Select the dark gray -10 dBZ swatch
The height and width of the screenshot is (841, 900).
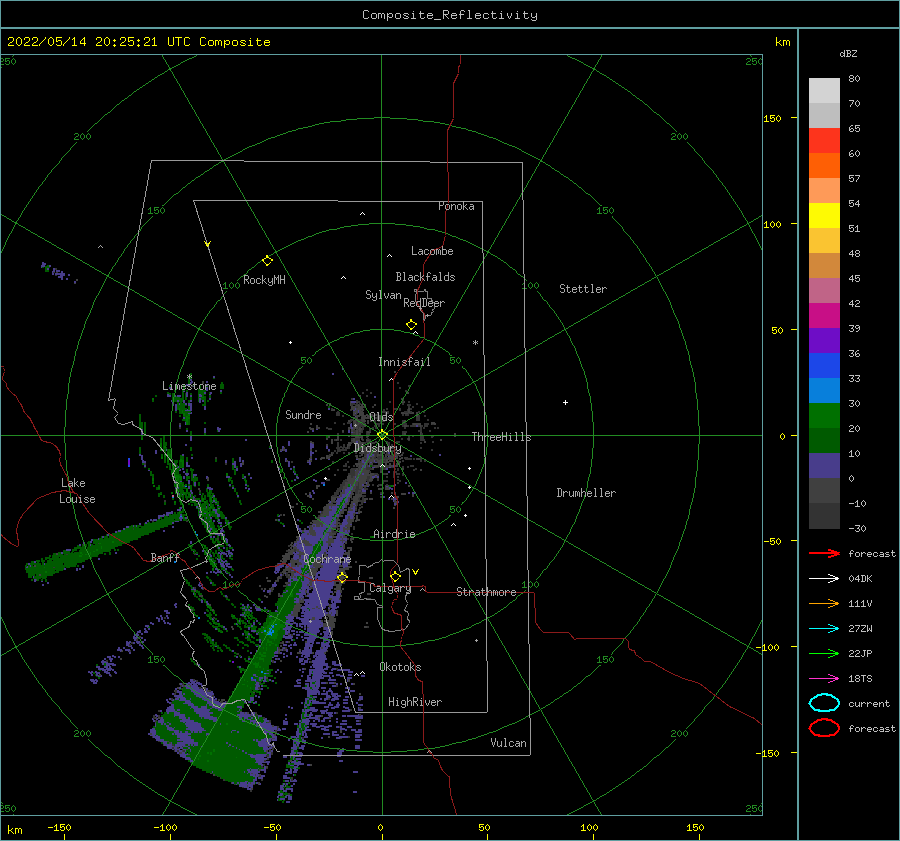pos(824,515)
